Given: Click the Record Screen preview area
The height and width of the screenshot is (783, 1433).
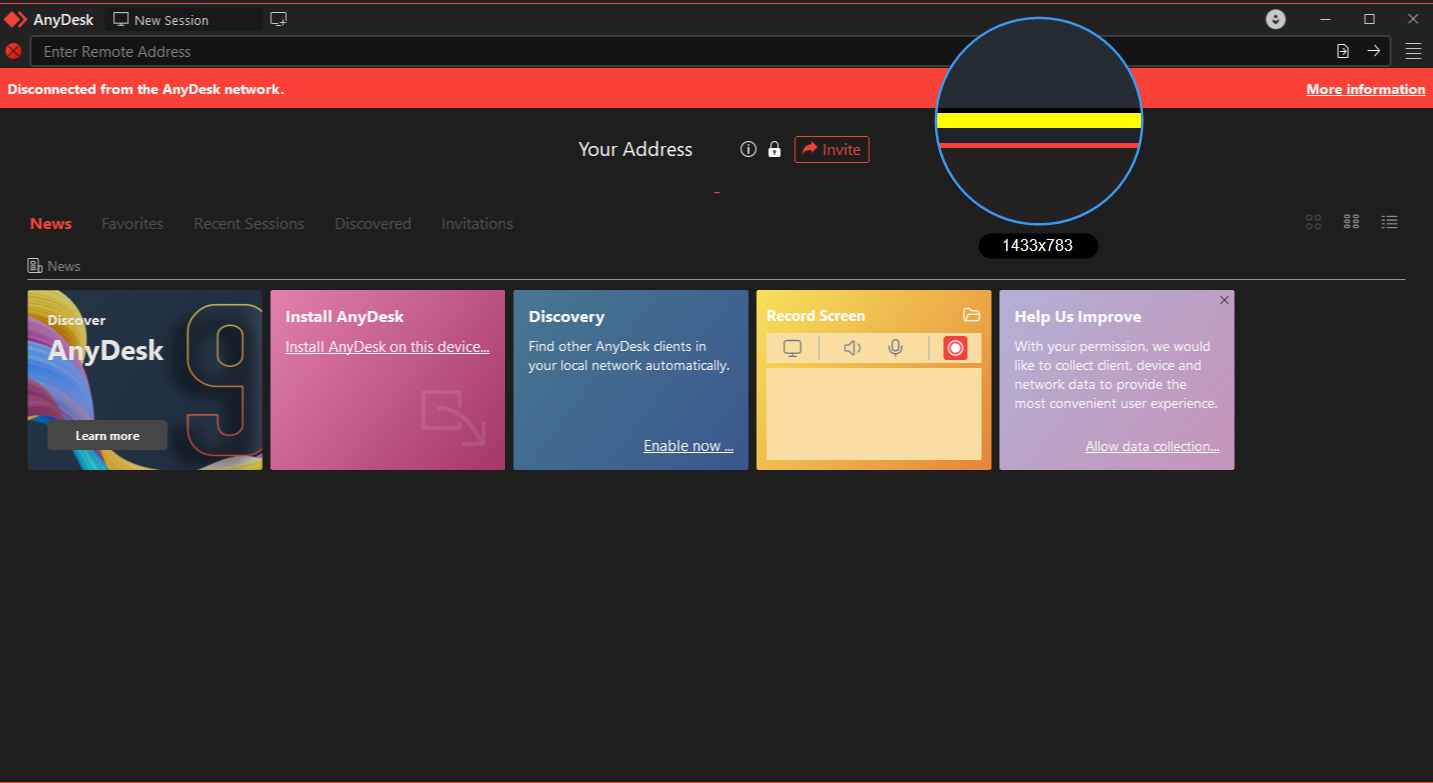Looking at the screenshot, I should point(874,414).
